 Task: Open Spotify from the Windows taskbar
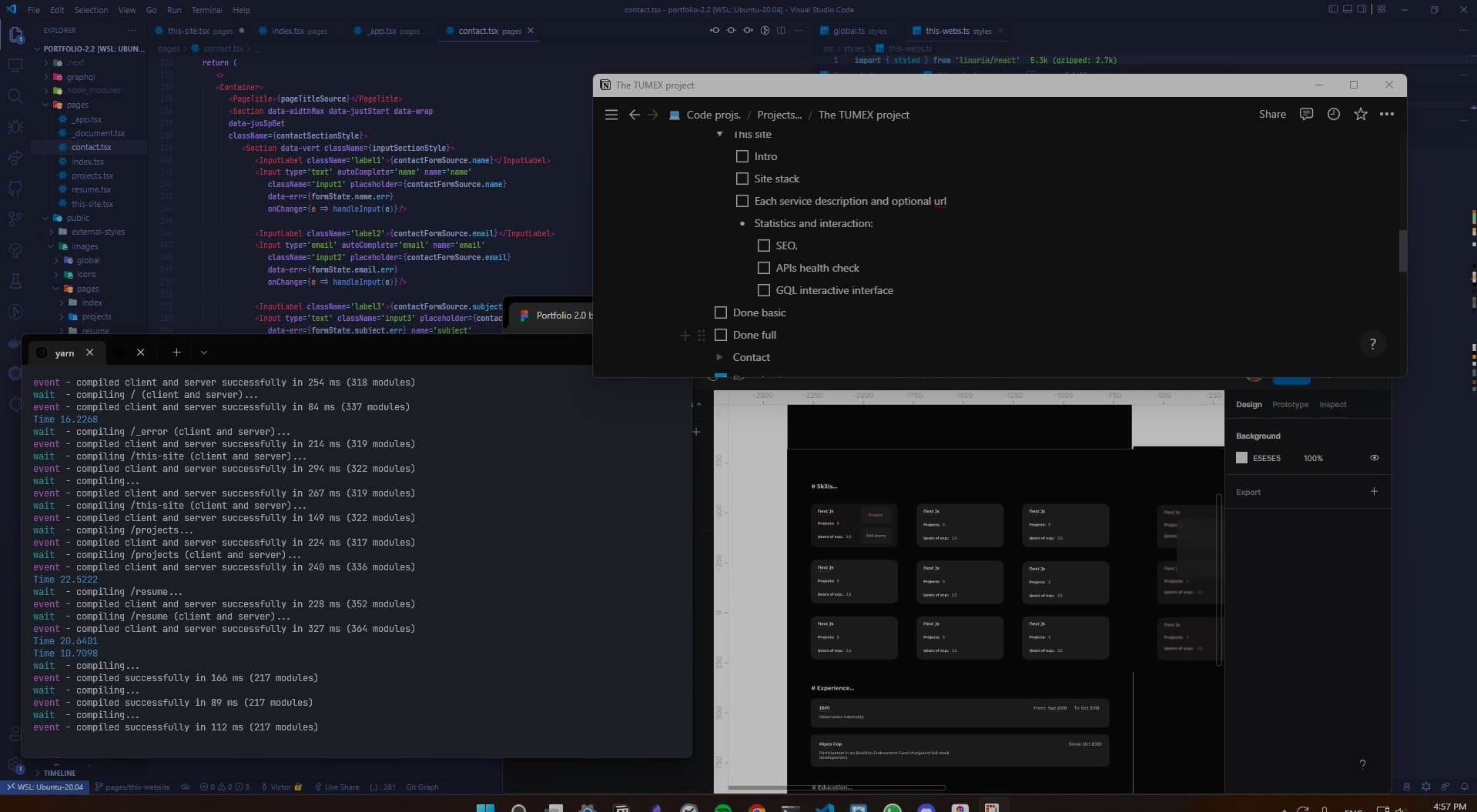(722, 807)
